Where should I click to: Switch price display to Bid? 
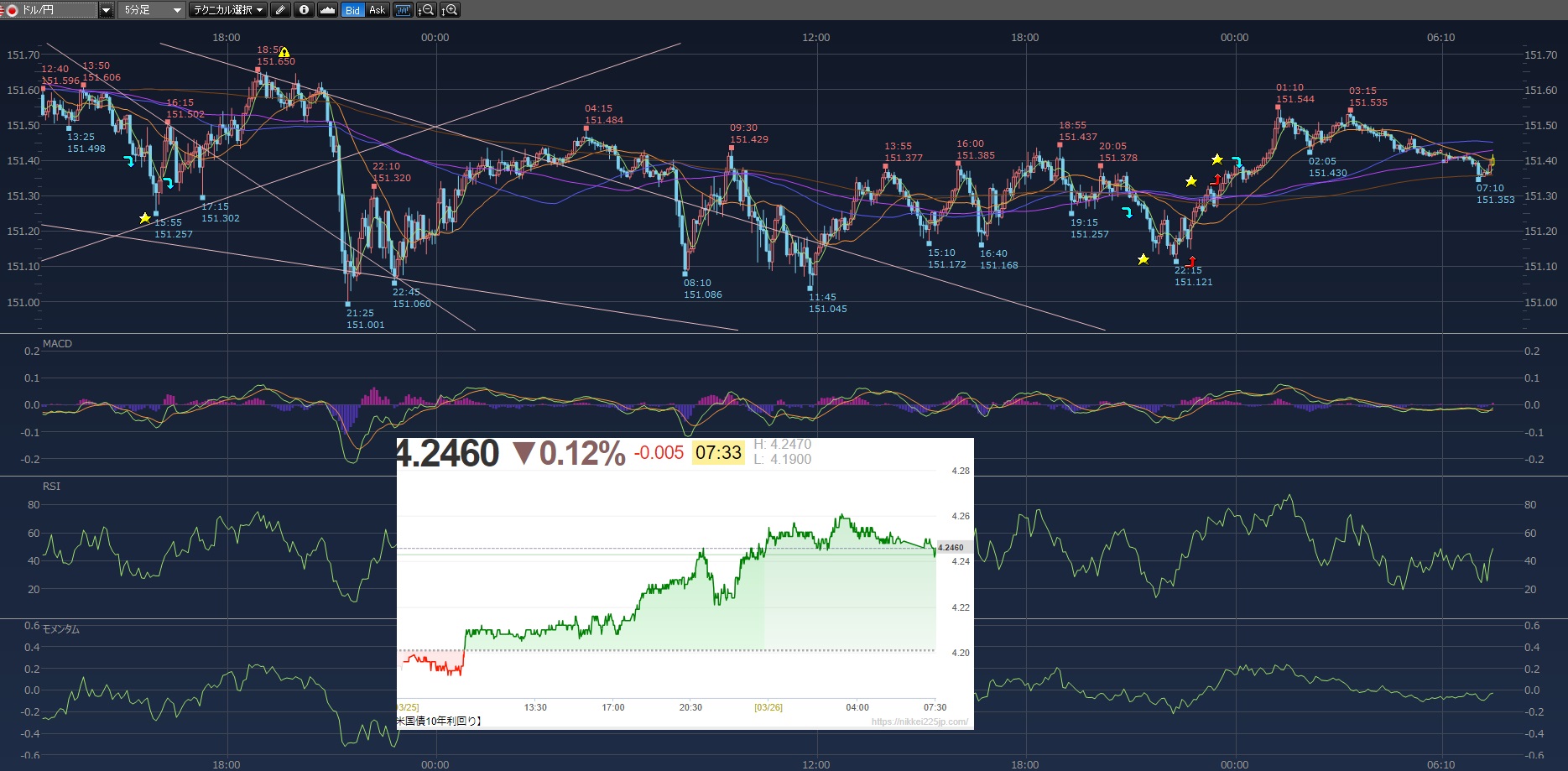tap(352, 10)
